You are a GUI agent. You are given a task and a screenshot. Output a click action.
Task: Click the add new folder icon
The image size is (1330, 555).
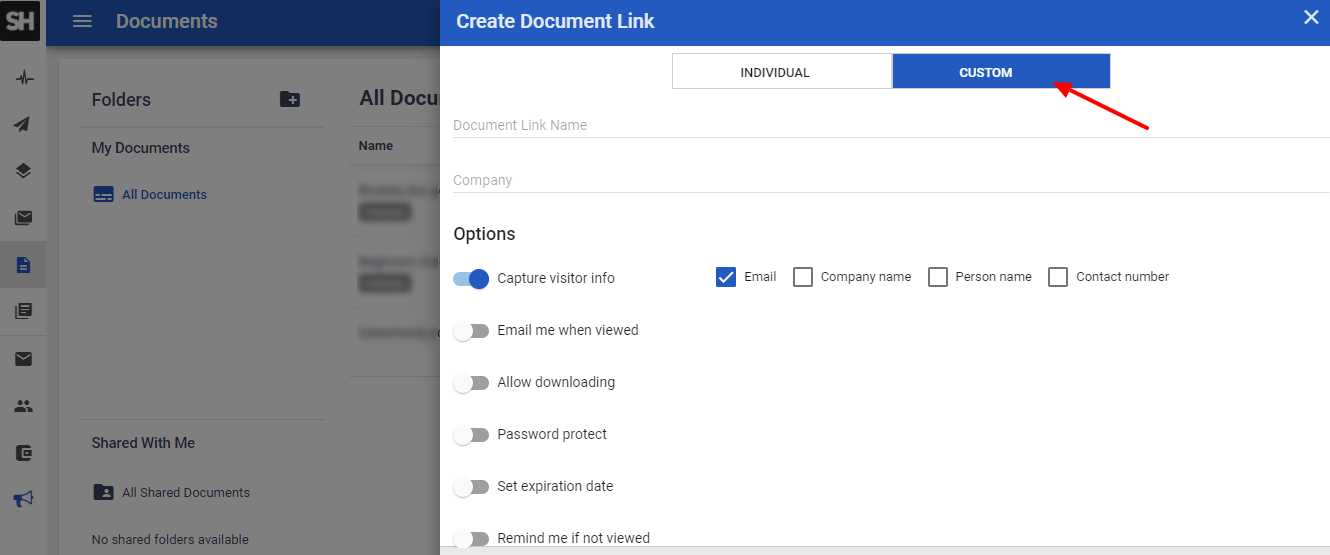(289, 99)
